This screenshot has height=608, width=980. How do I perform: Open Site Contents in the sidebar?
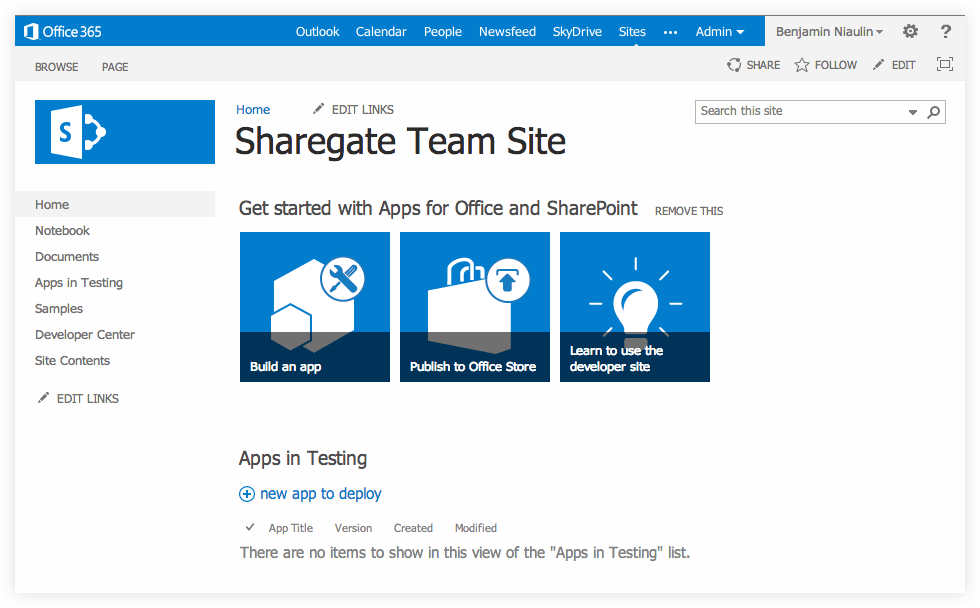pos(72,361)
